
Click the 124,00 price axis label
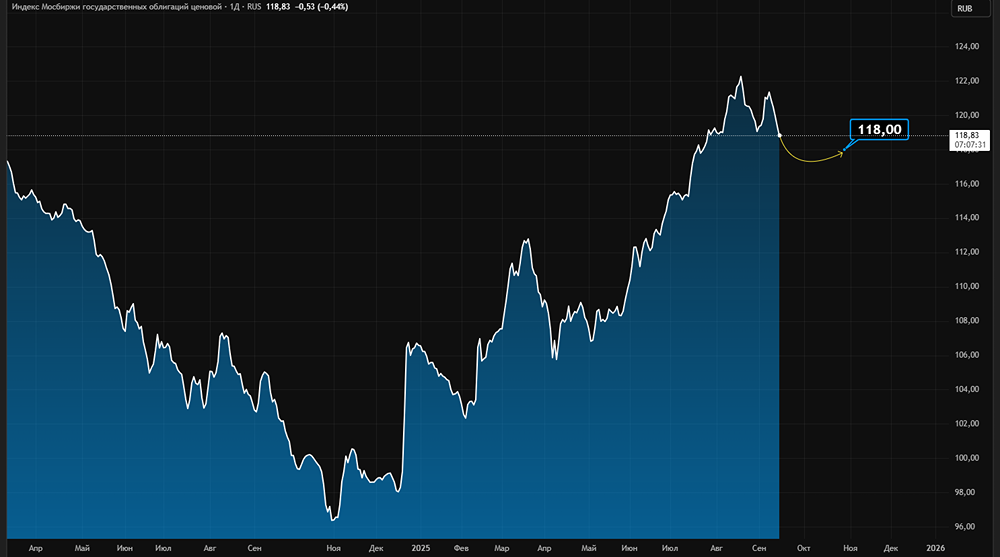tap(967, 47)
